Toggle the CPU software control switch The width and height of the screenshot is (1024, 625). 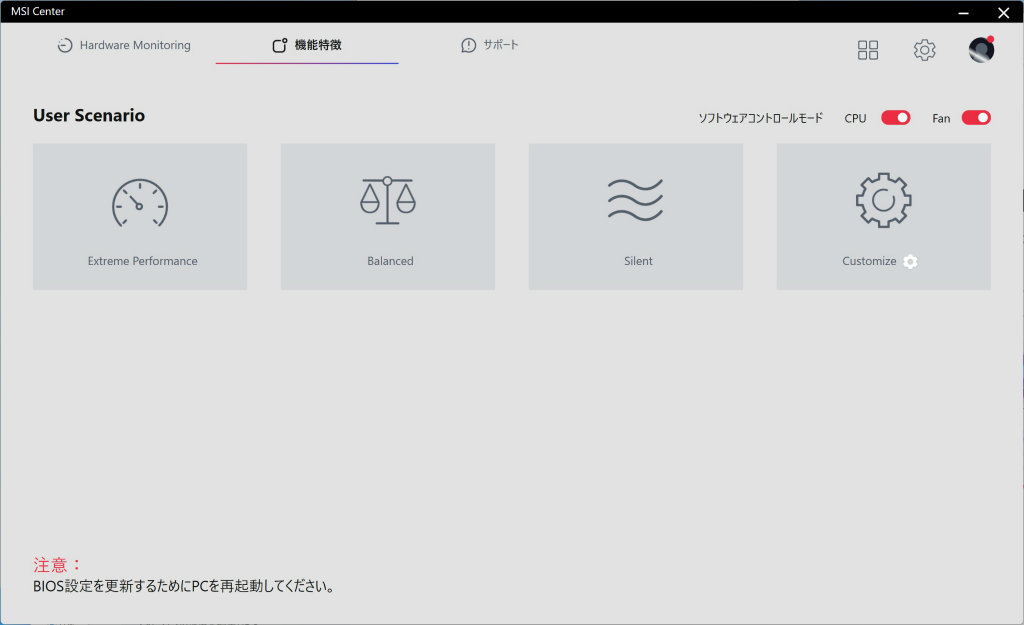click(895, 118)
